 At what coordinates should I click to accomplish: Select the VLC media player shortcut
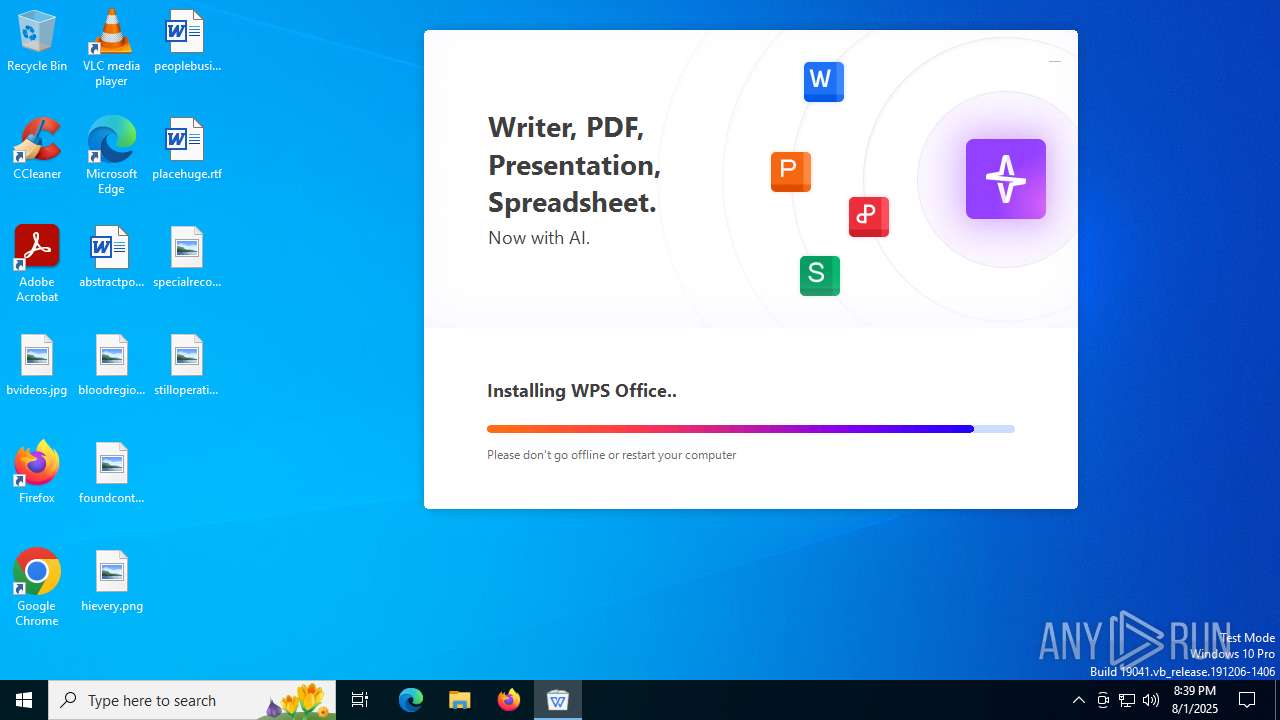click(x=111, y=48)
